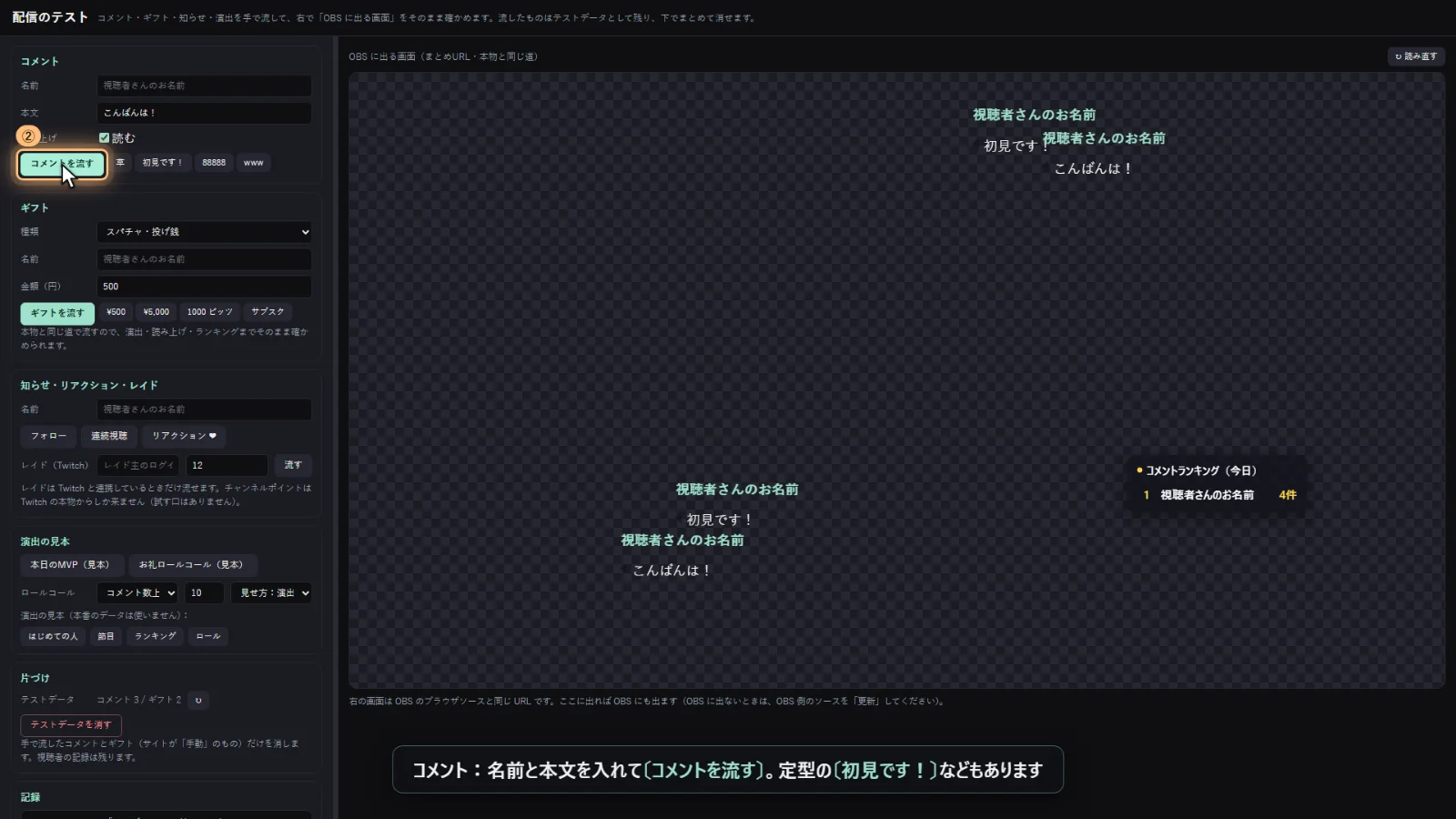Choose the 88888 preset comment
Screen dimensions: 1456x819
pyautogui.click(x=214, y=163)
